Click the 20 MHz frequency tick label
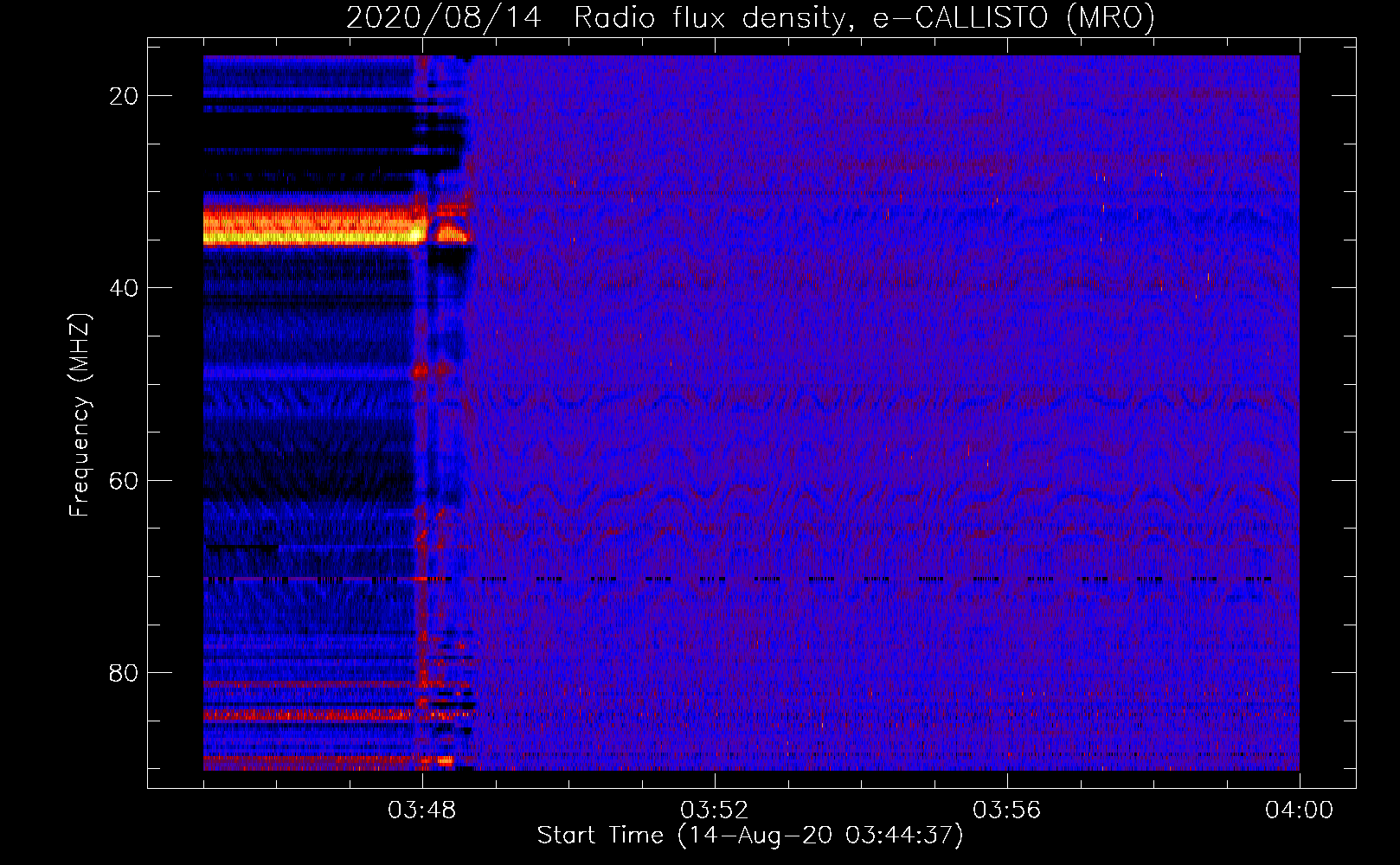This screenshot has width=1400, height=865. click(124, 96)
